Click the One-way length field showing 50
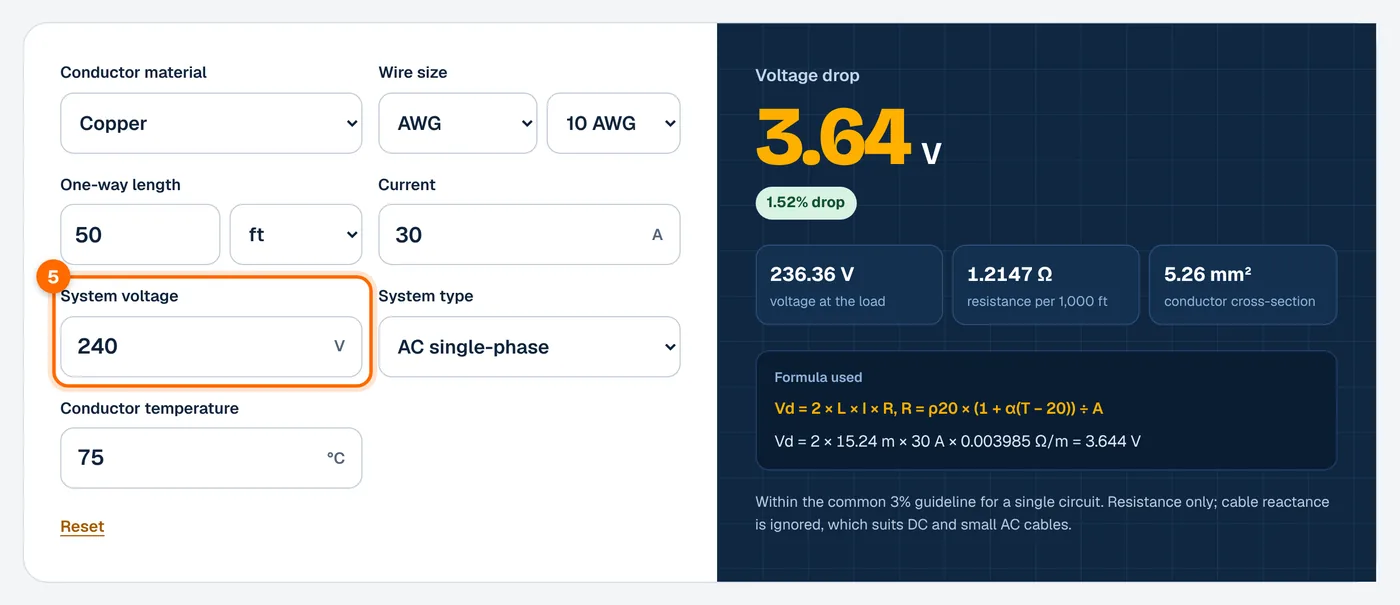This screenshot has width=1400, height=605. coord(140,235)
